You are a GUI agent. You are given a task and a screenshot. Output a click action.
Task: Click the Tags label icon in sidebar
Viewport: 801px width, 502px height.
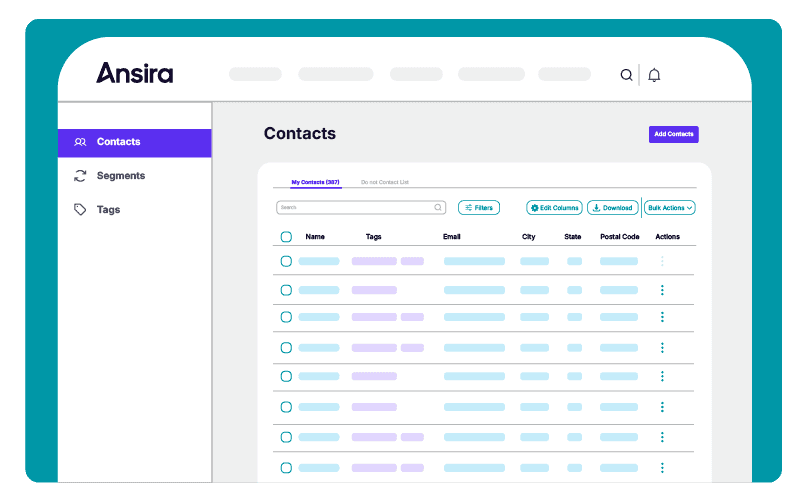[x=80, y=209]
